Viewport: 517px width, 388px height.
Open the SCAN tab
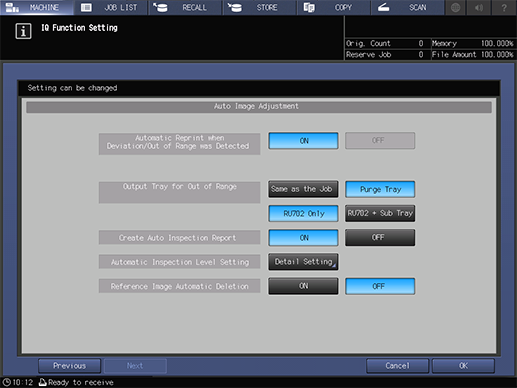(x=408, y=7)
